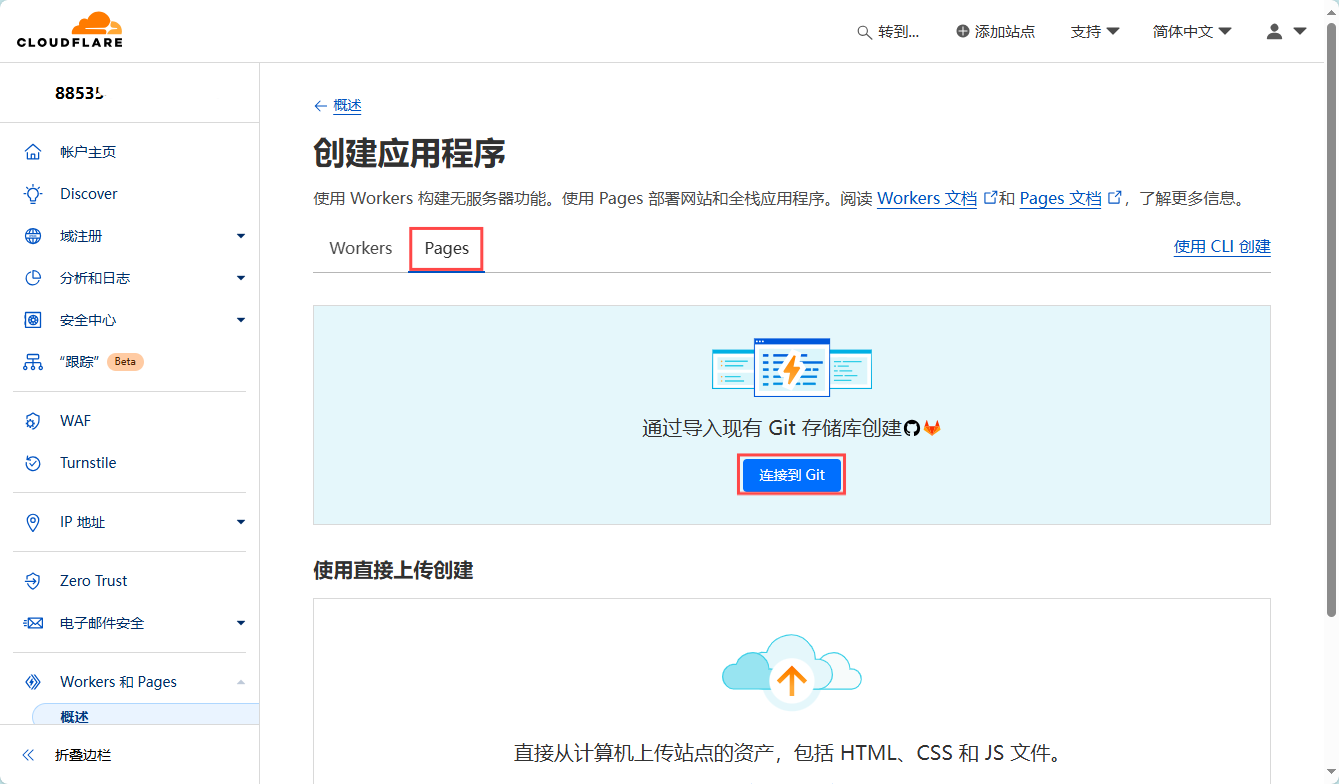This screenshot has width=1339, height=784.
Task: Click the 使用 CLI 创建 link
Action: coord(1222,247)
